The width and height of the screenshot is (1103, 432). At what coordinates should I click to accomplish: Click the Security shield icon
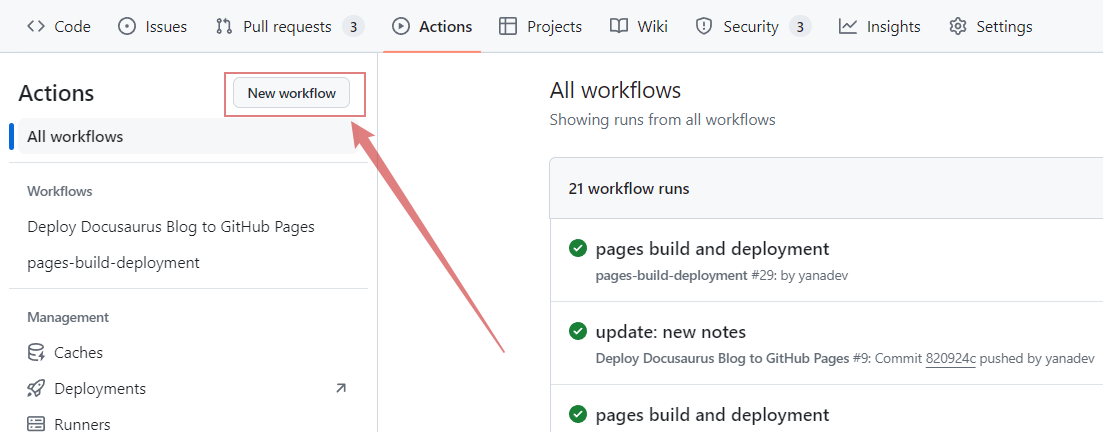pos(704,27)
